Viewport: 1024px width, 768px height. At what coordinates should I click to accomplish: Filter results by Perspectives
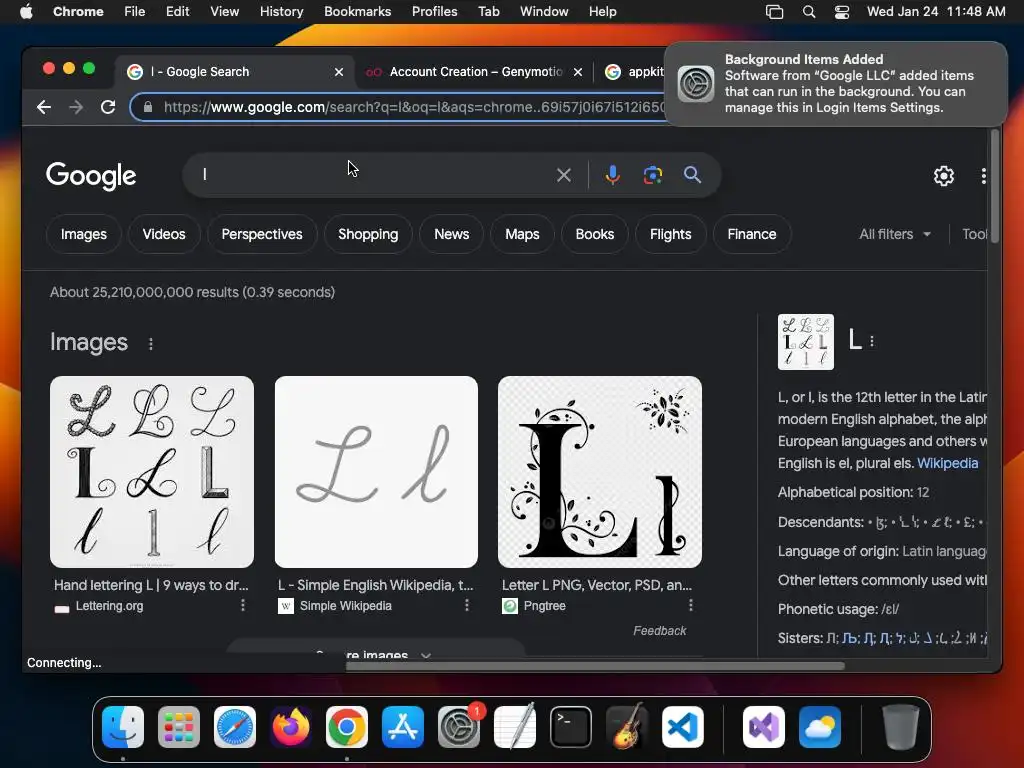[x=262, y=234]
